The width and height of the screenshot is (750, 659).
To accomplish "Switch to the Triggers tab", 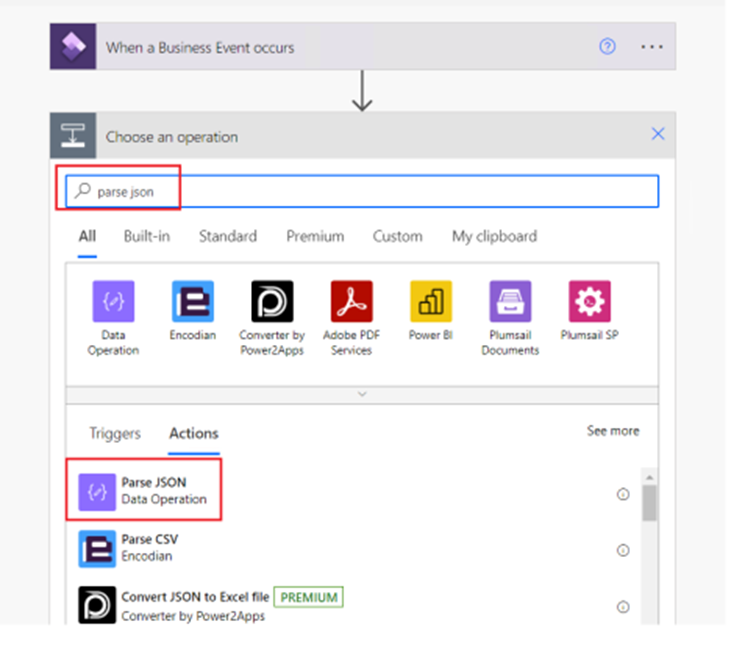I will point(115,433).
